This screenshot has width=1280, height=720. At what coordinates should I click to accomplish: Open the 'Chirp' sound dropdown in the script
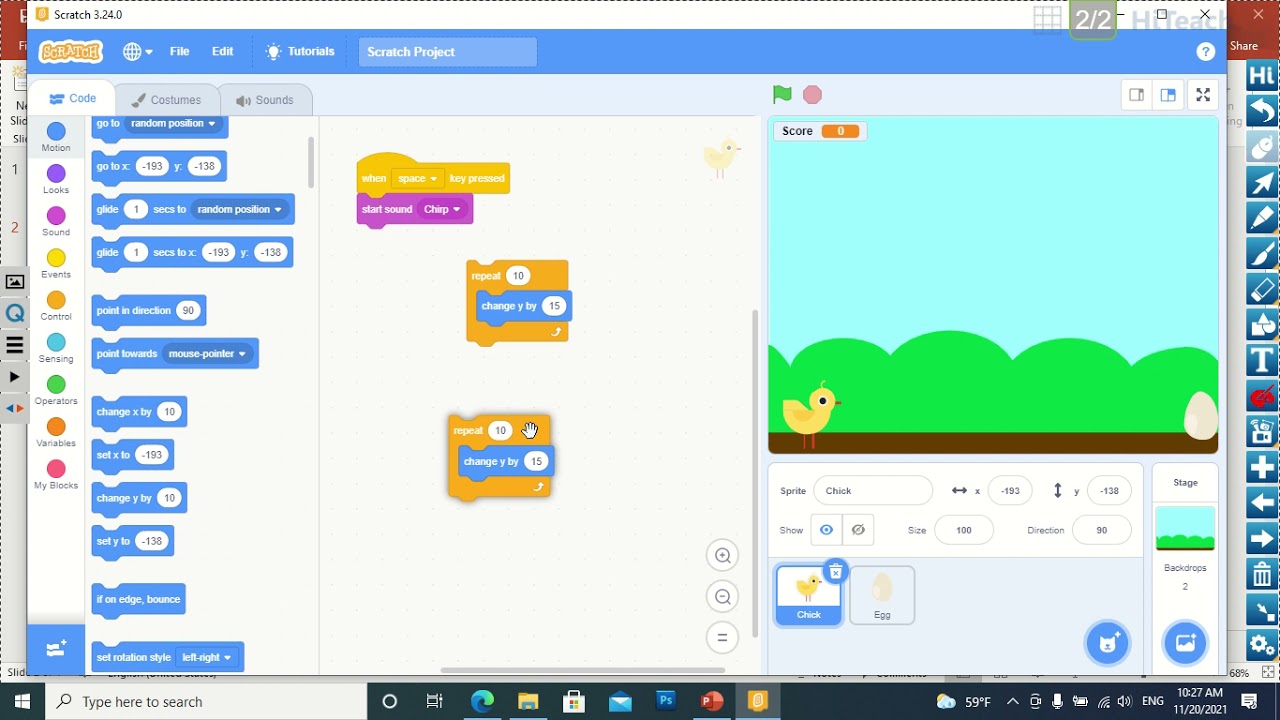click(x=442, y=209)
